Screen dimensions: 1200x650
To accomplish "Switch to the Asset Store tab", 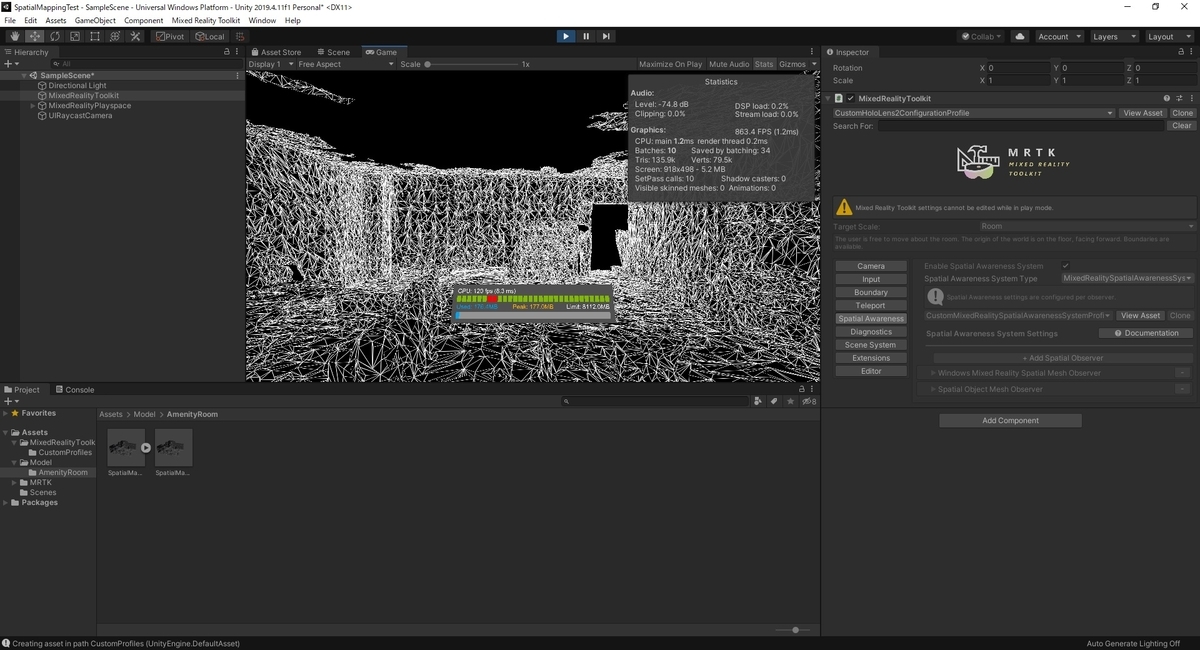I will [x=276, y=52].
